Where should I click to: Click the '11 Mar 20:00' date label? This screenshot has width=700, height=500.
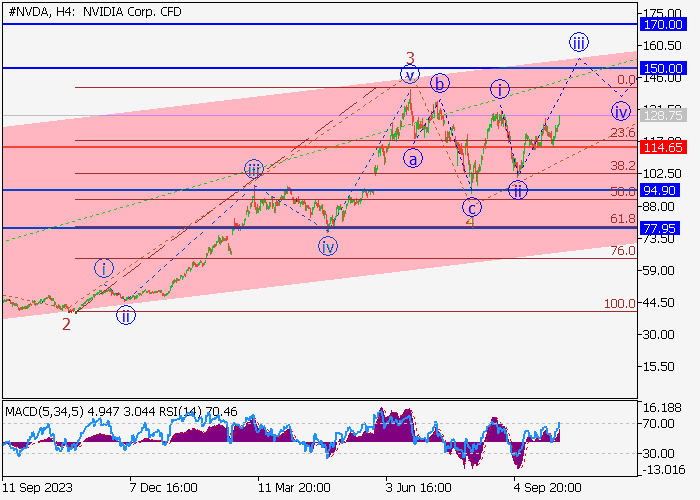[294, 488]
